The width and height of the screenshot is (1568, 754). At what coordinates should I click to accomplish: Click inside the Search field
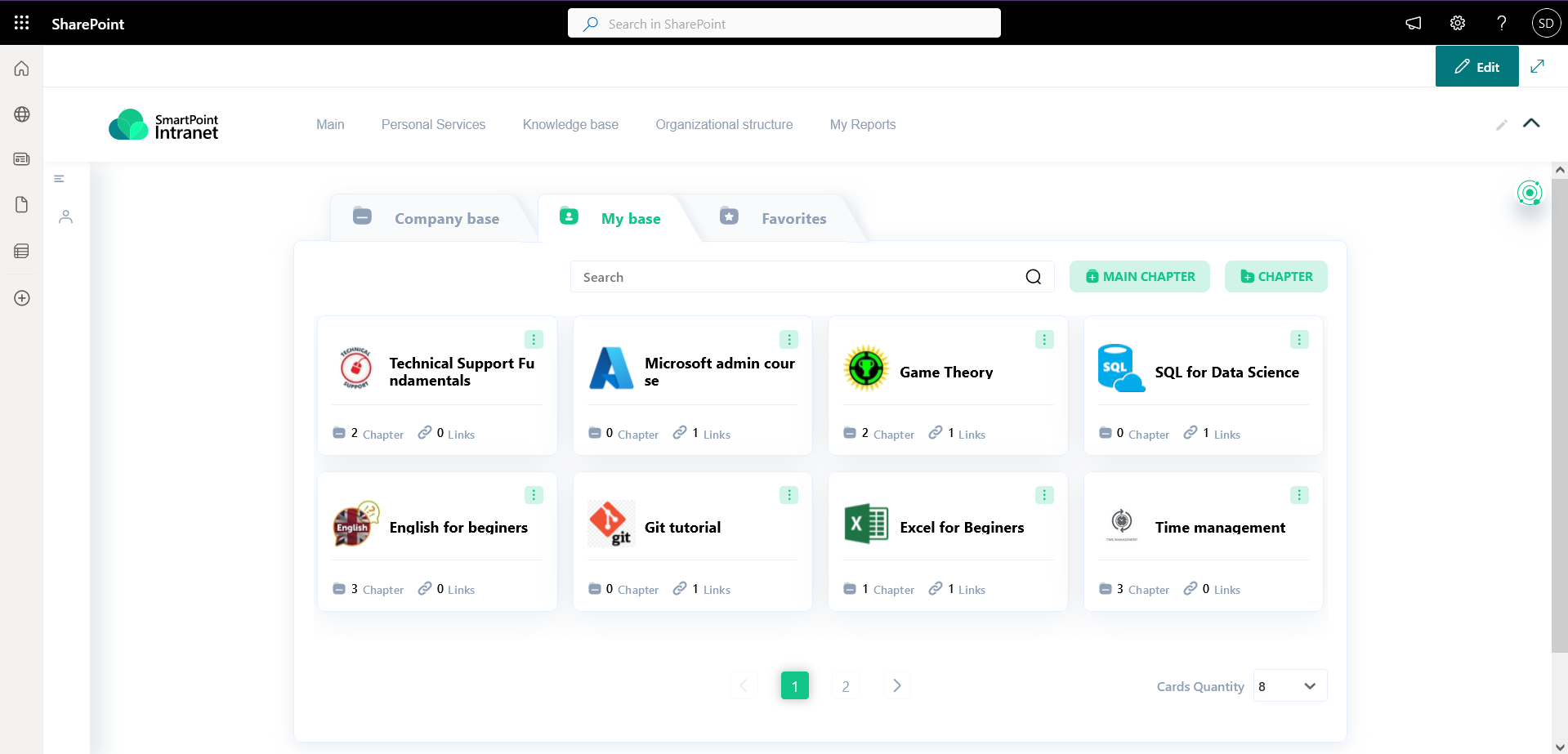coord(776,276)
